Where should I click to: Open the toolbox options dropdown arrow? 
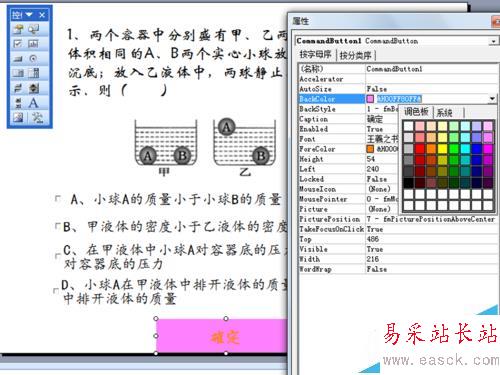(29, 15)
